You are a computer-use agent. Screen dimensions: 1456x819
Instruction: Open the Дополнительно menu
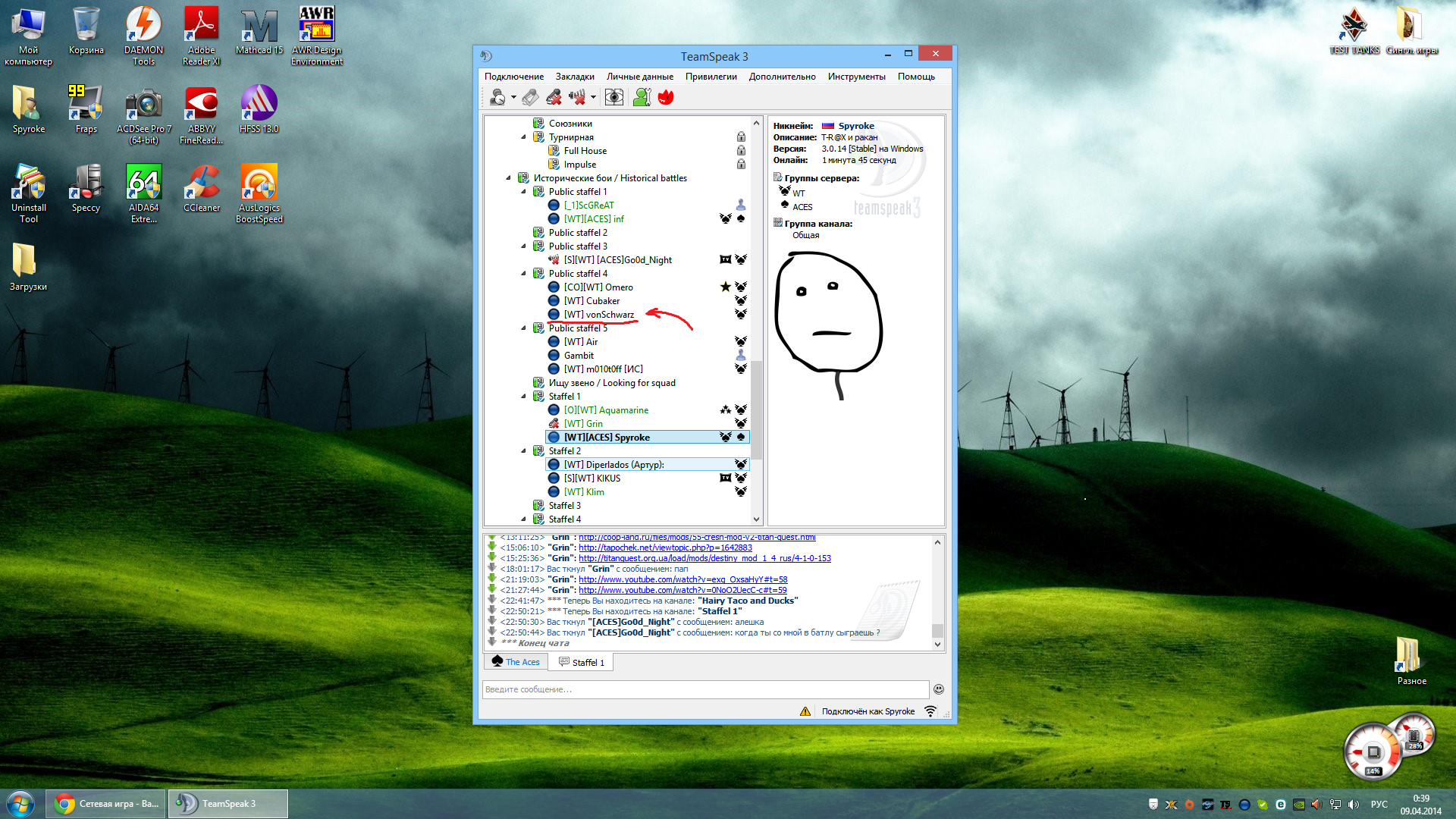click(783, 77)
